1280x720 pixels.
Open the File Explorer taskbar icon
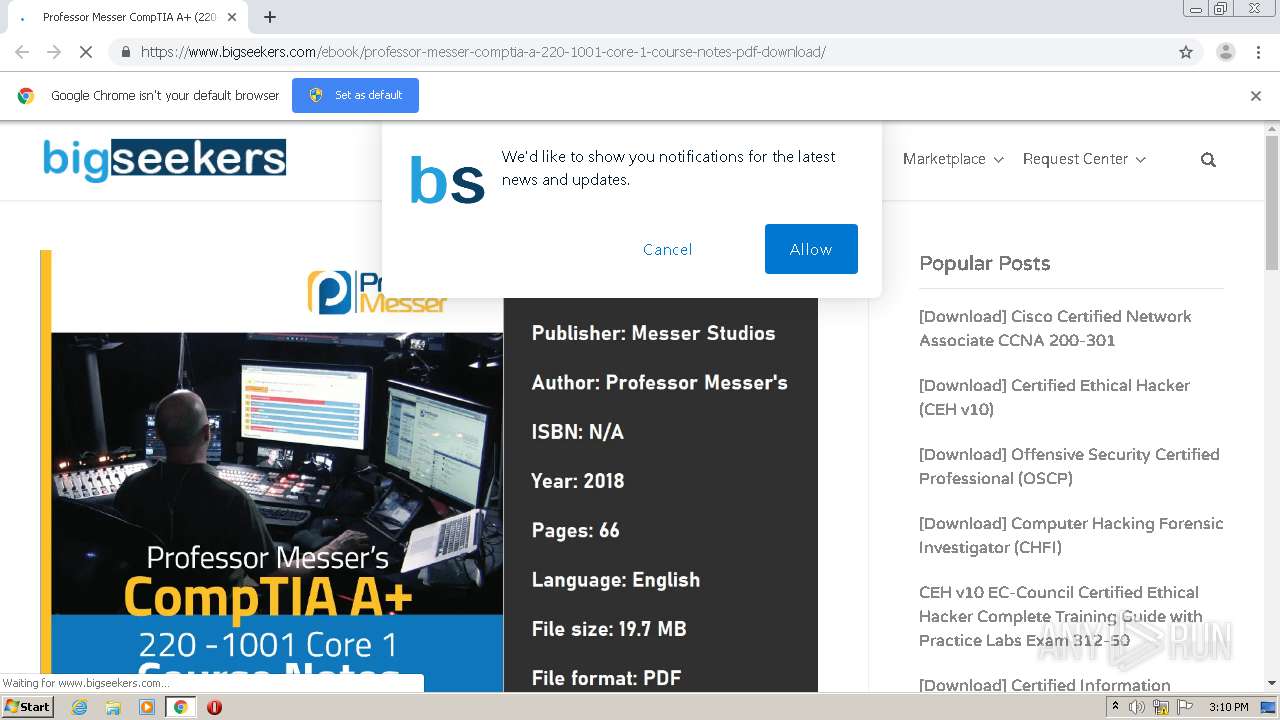[x=113, y=707]
